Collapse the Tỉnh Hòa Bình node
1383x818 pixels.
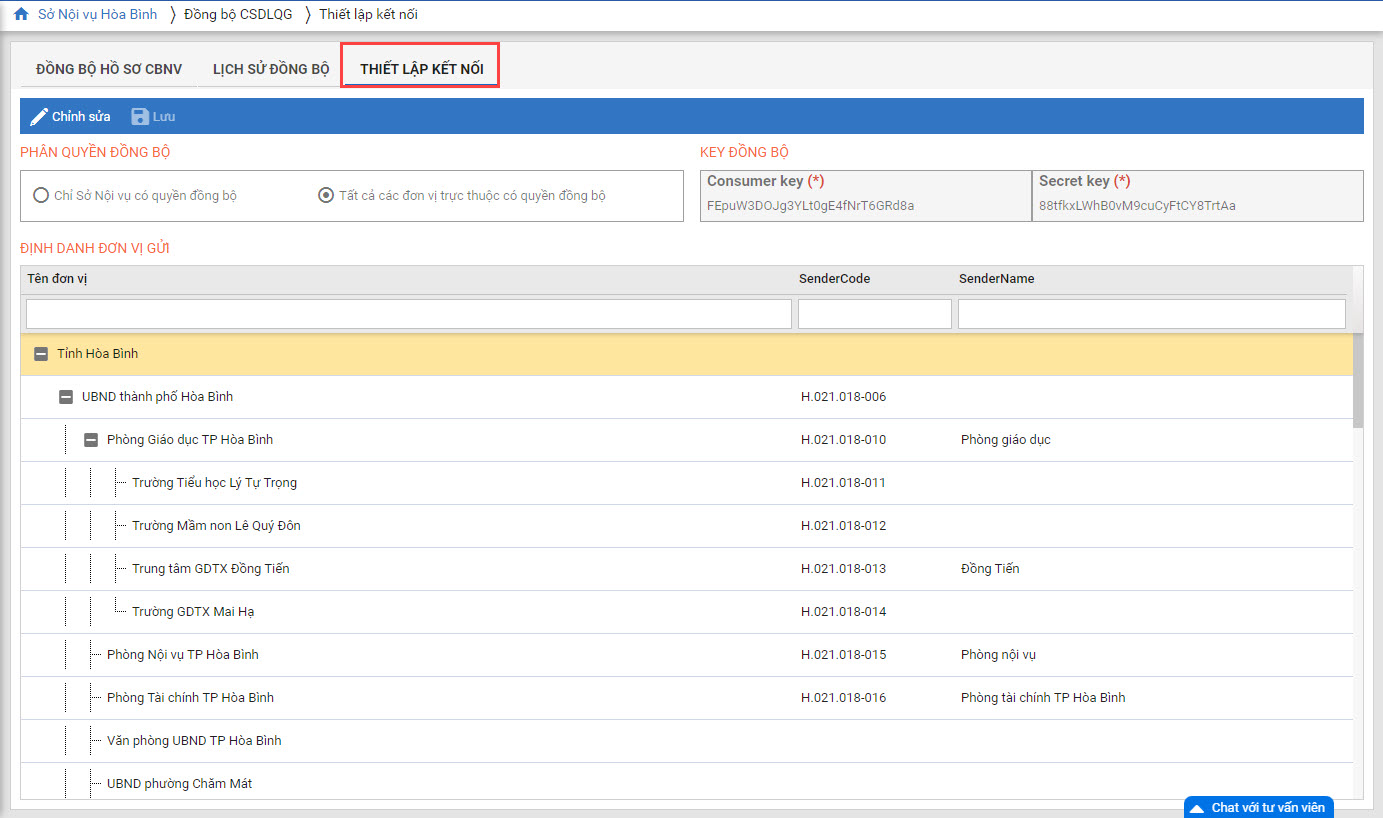coord(41,354)
